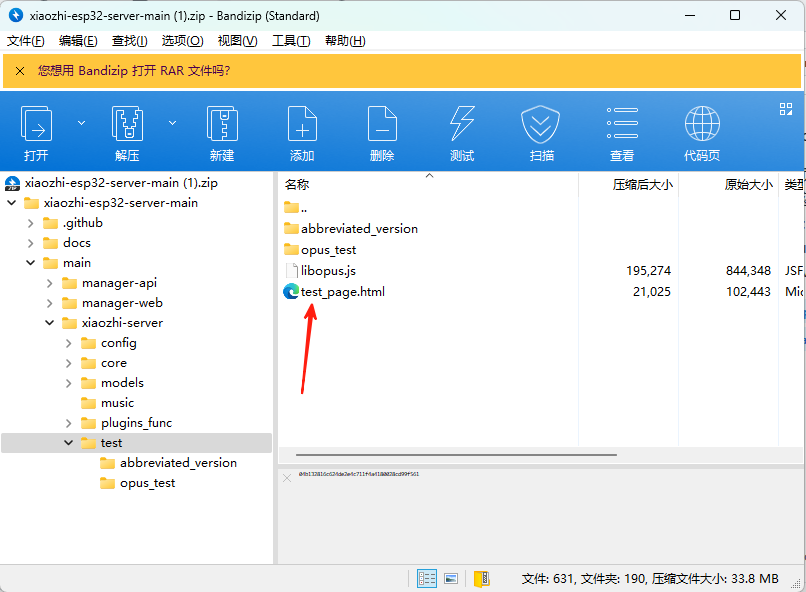Expand the config folder
Screen dimensions: 806x592
pos(68,343)
